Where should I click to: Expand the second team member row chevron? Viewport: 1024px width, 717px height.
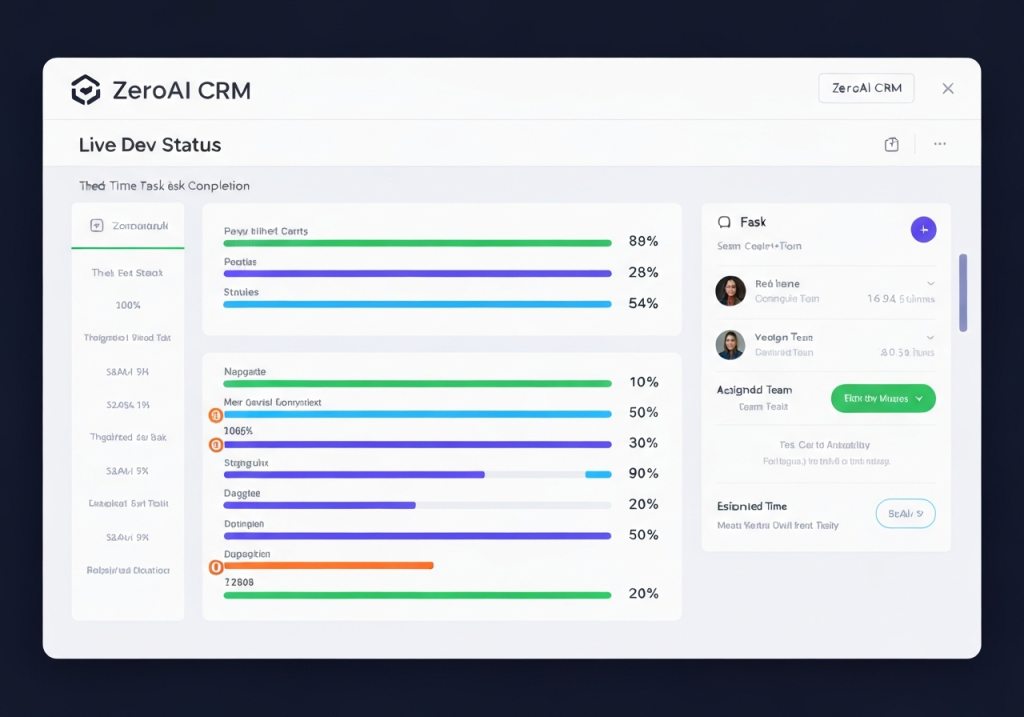931,338
